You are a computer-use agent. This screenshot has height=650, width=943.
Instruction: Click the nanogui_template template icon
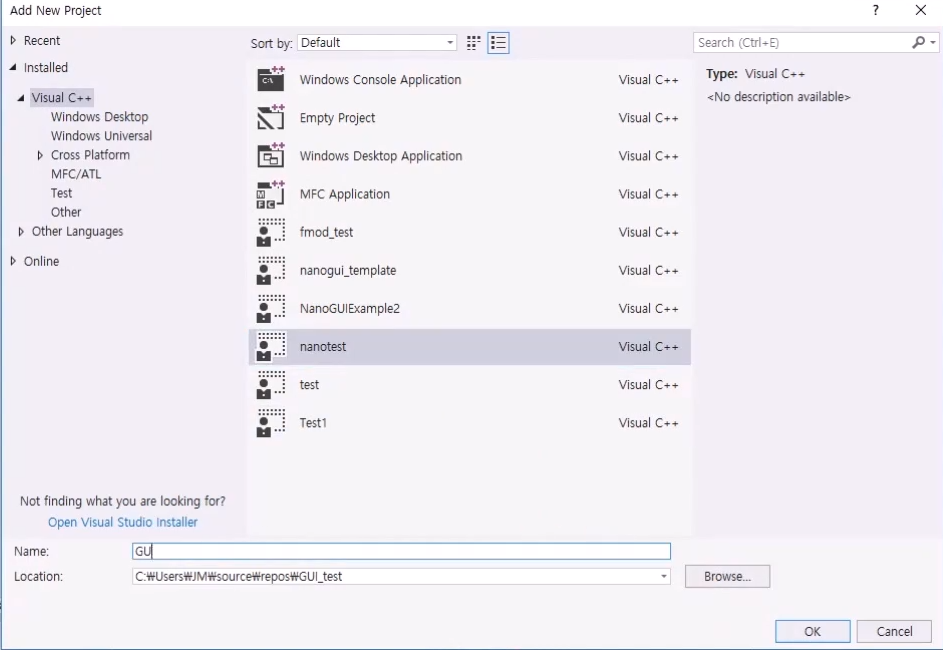(271, 270)
